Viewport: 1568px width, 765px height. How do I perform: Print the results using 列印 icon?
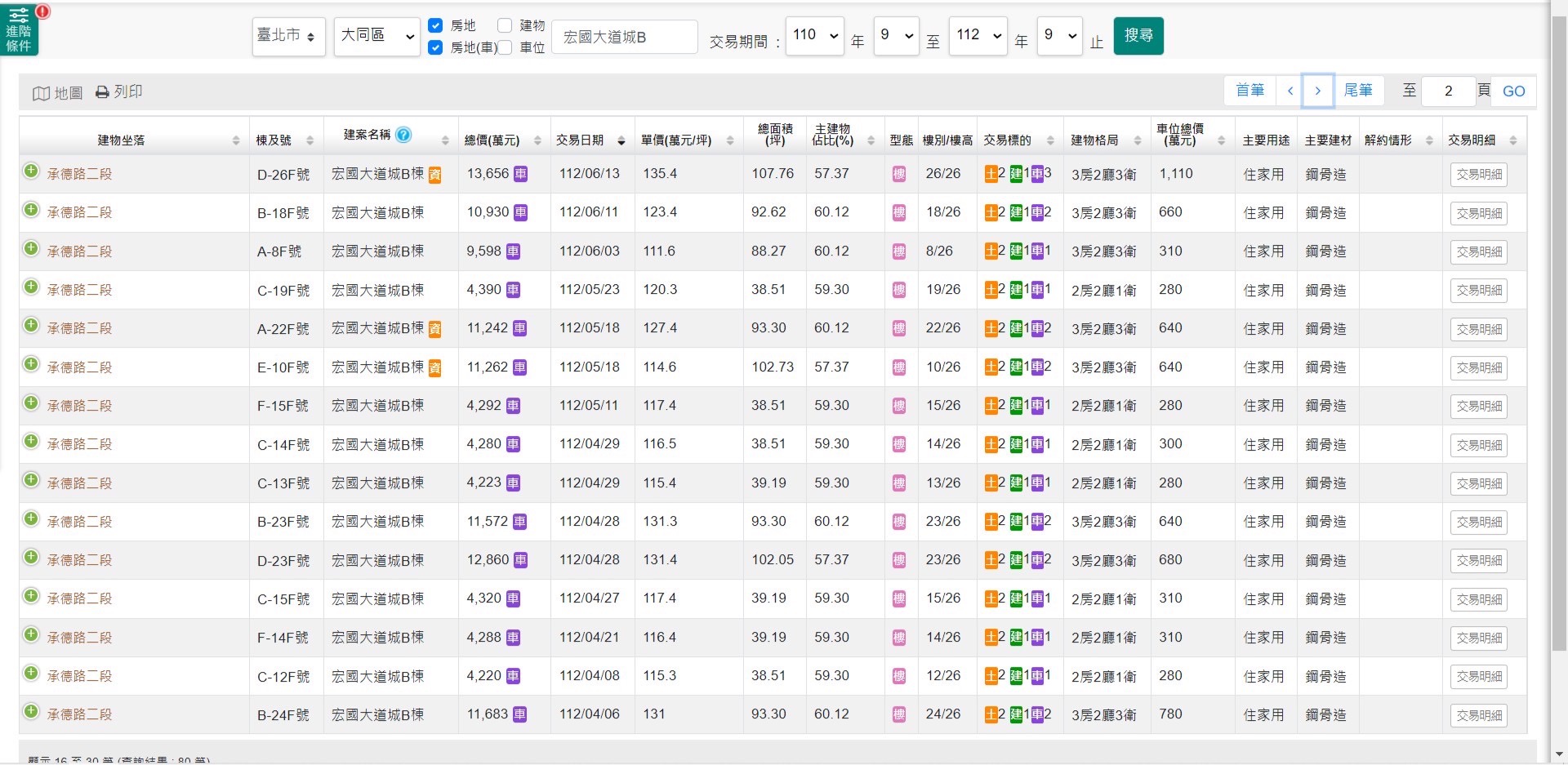pos(119,92)
